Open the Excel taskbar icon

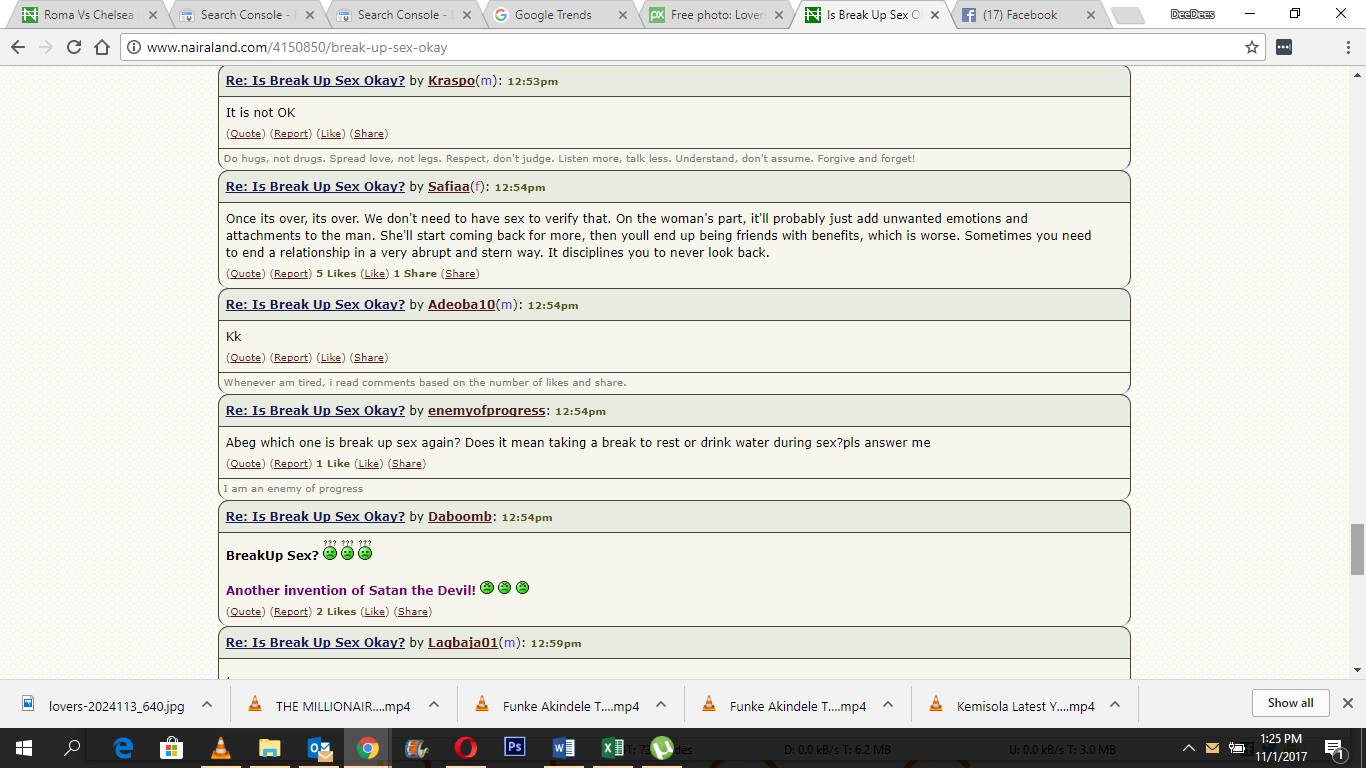(612, 748)
